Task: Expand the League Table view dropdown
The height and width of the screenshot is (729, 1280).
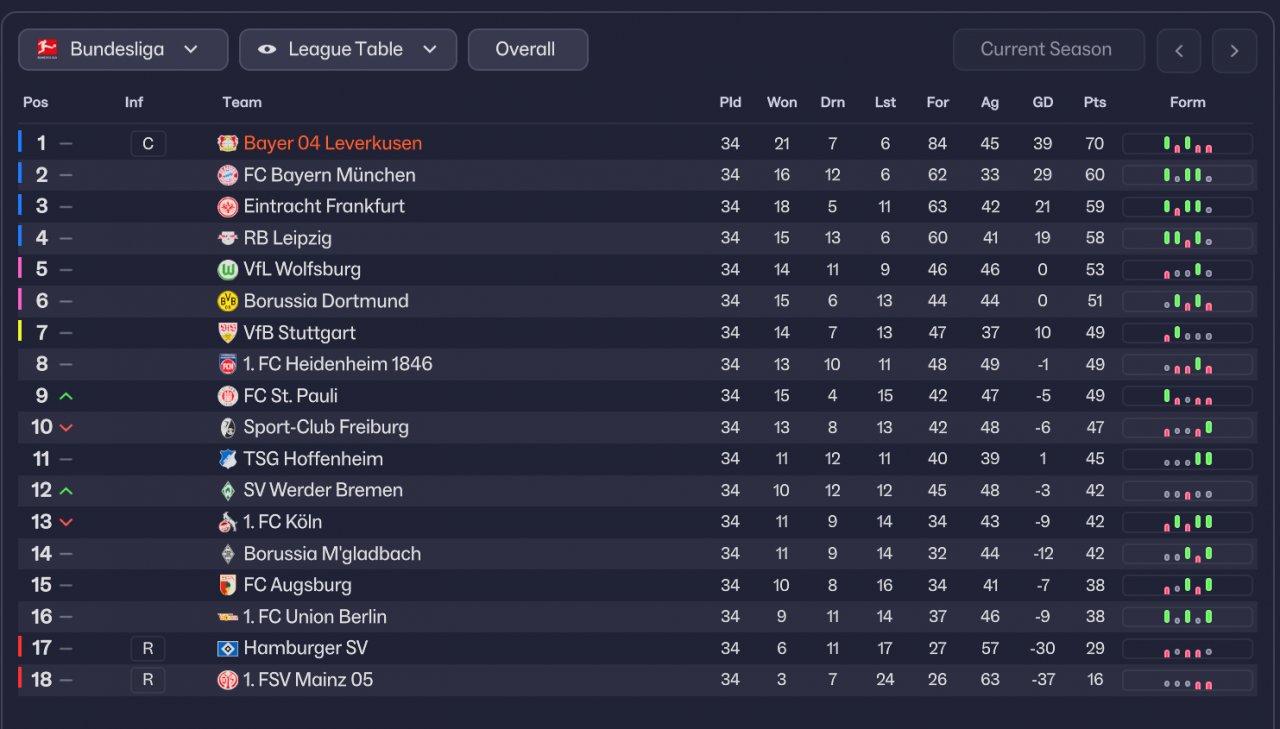Action: tap(348, 50)
